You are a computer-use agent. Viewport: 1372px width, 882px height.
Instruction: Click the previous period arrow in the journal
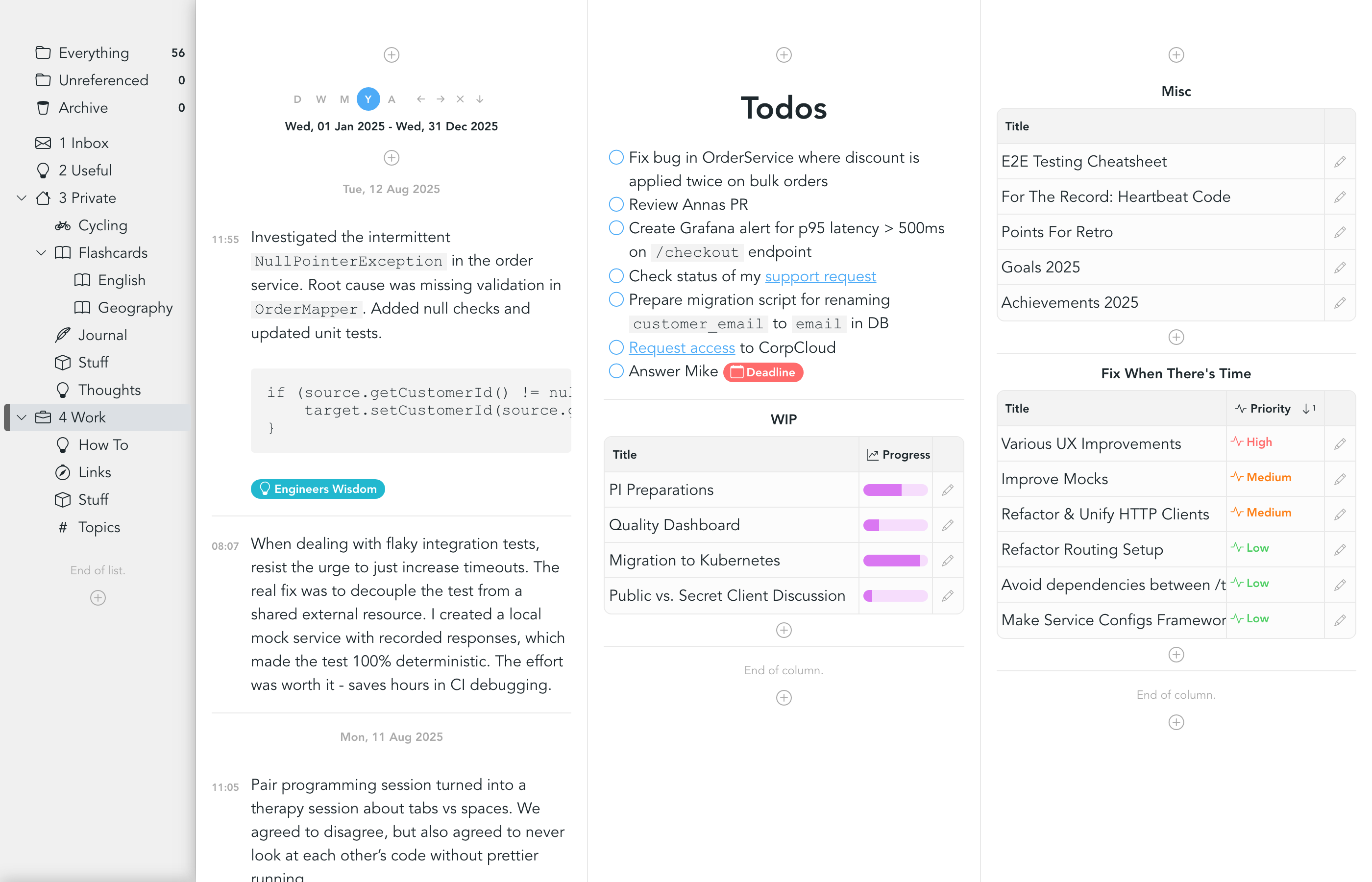[x=421, y=99]
